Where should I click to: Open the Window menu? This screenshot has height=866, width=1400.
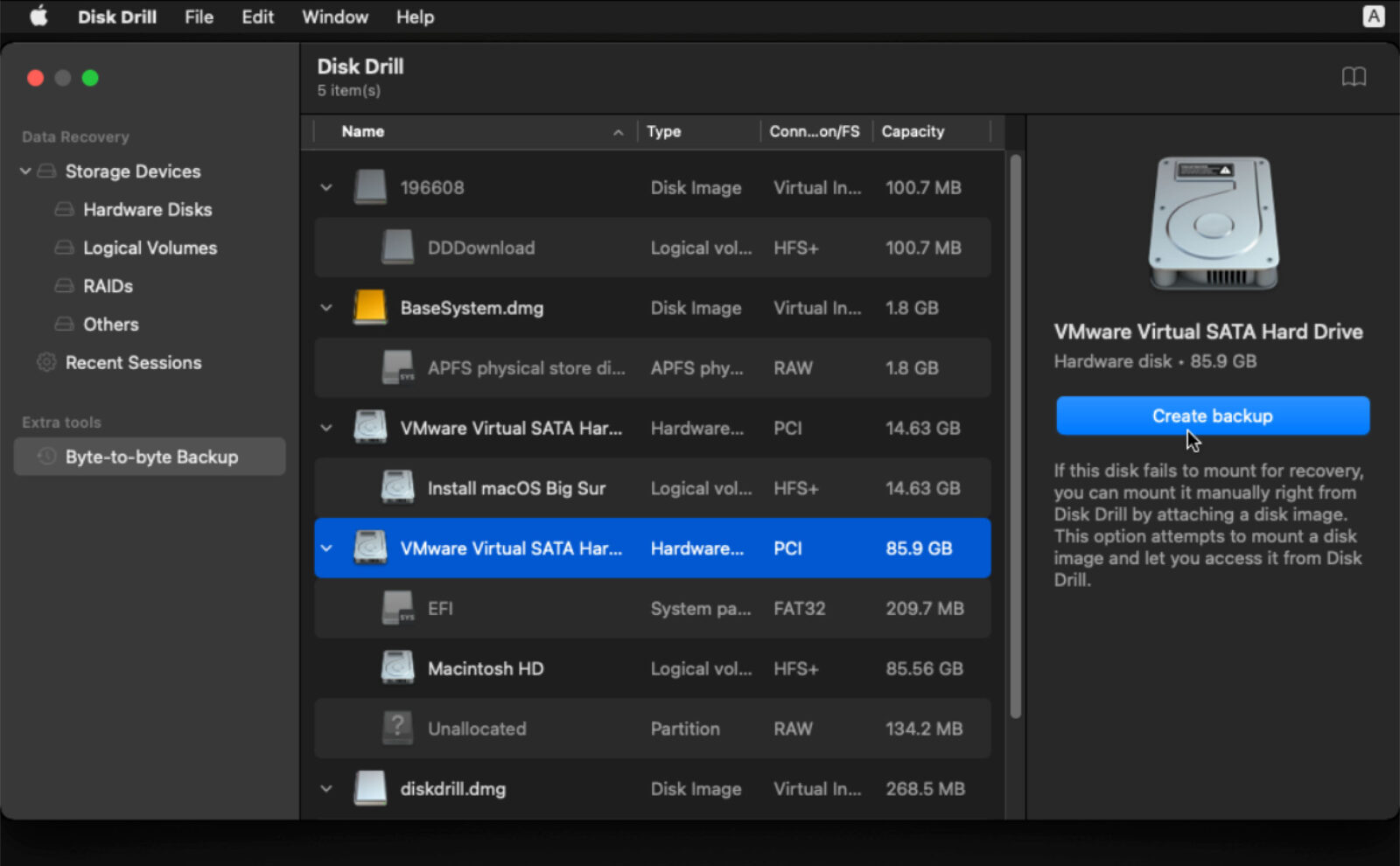(x=334, y=17)
